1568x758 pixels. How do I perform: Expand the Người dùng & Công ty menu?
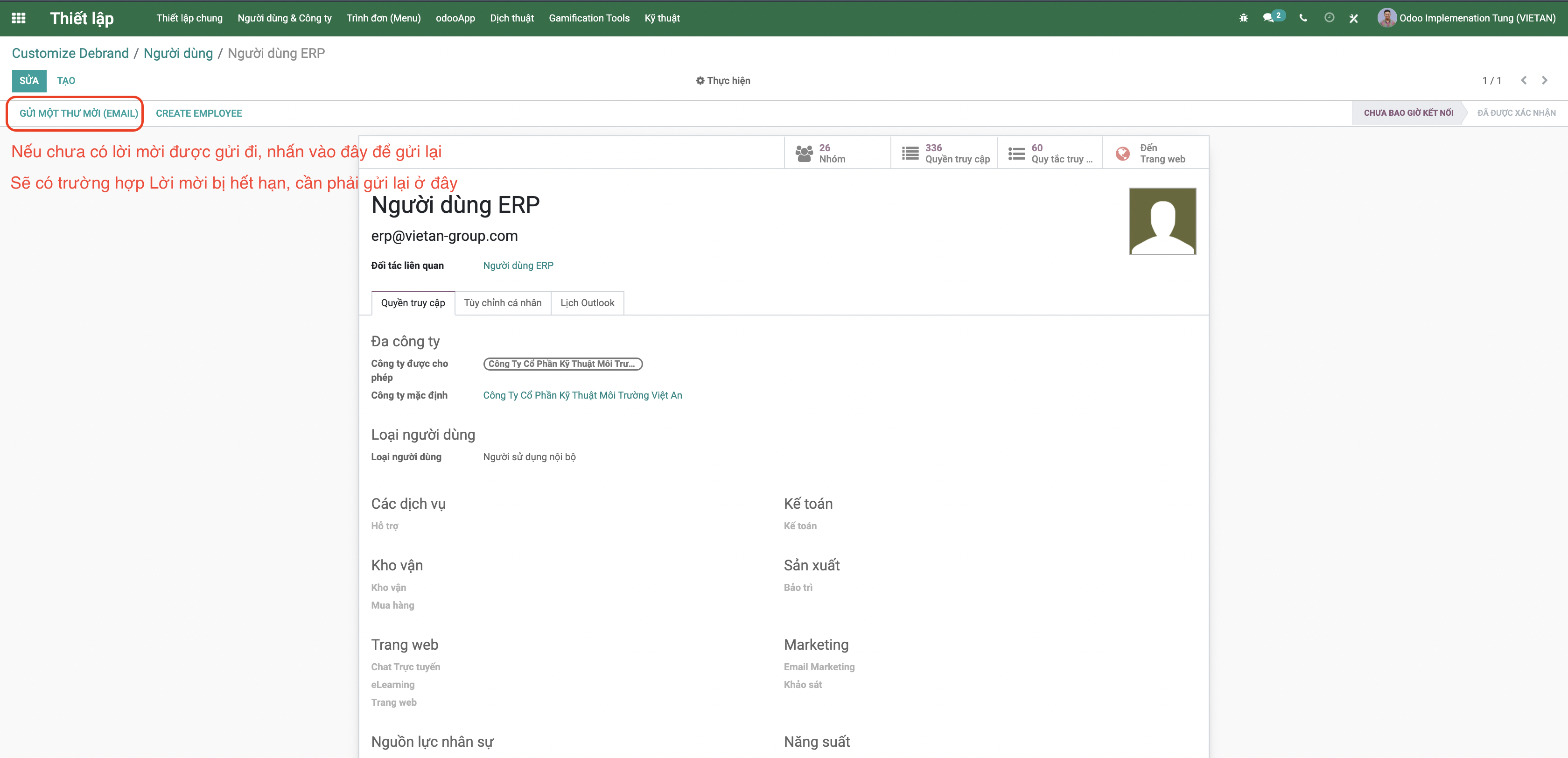[284, 18]
